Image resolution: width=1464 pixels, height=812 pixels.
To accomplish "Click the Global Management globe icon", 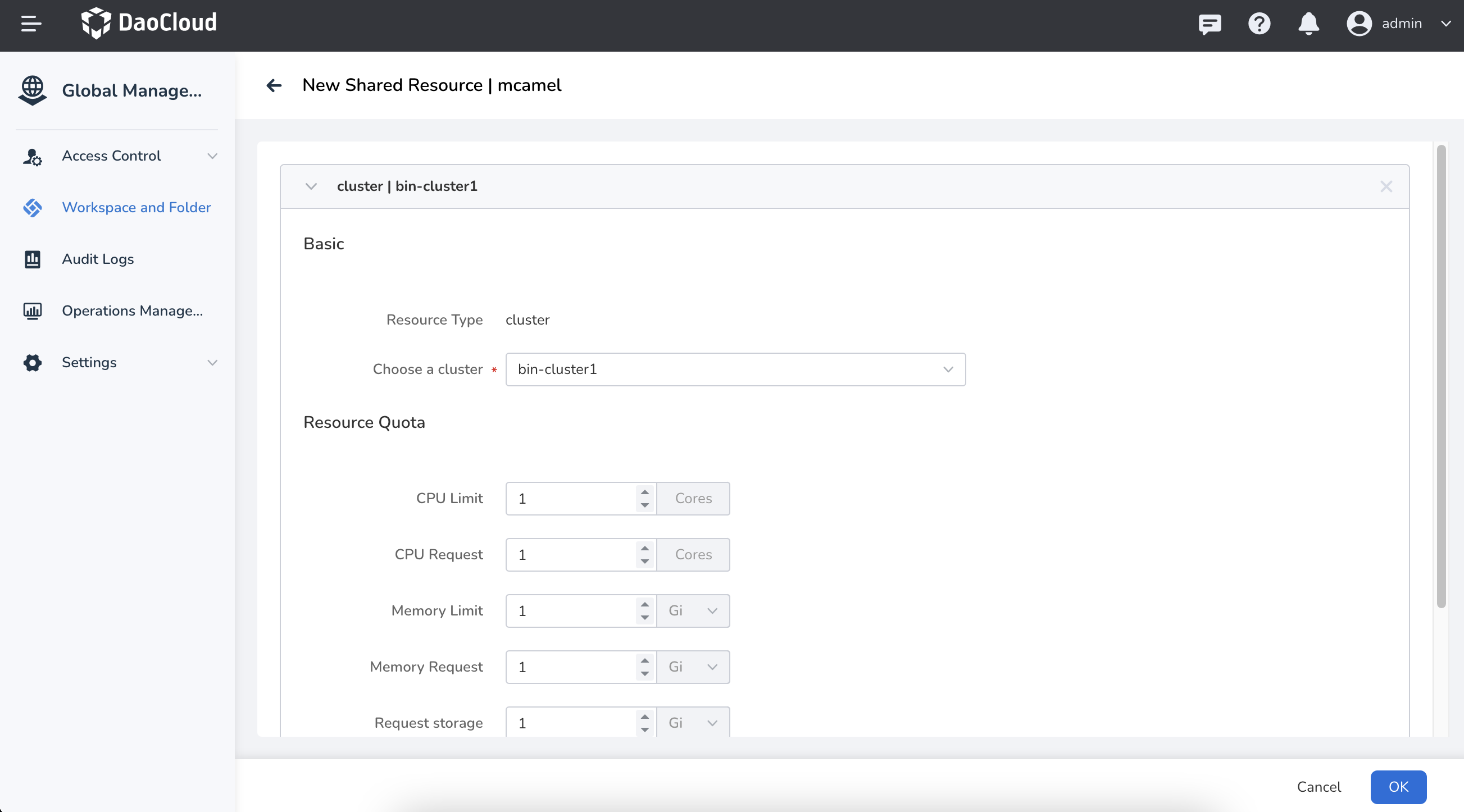I will pyautogui.click(x=33, y=90).
